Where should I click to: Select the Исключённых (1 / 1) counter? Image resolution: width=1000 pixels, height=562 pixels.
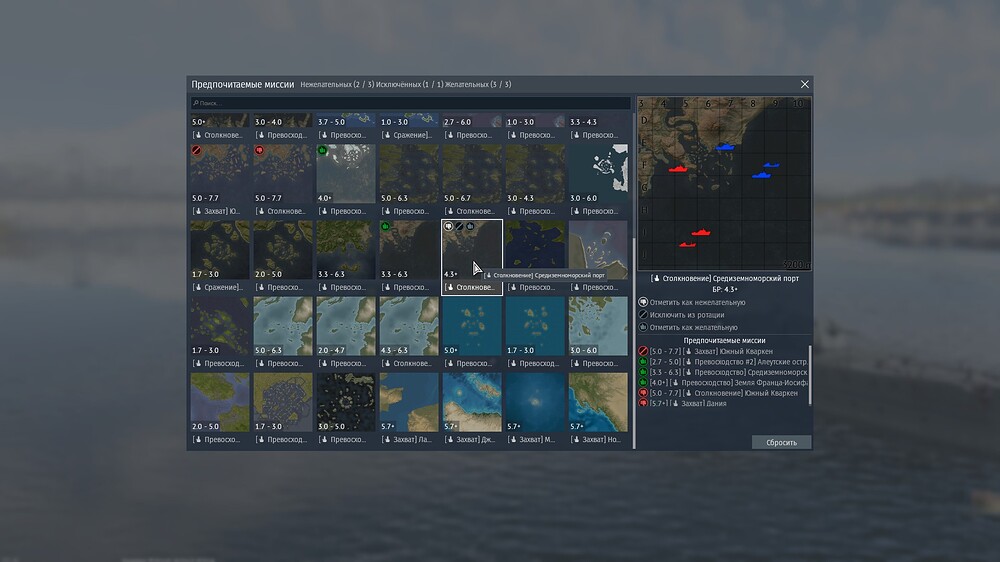pos(409,84)
